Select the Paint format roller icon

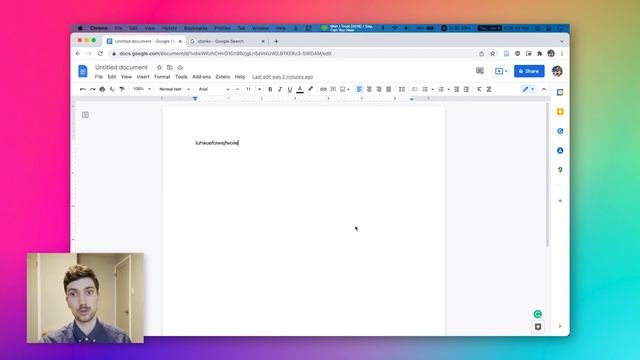(122, 89)
